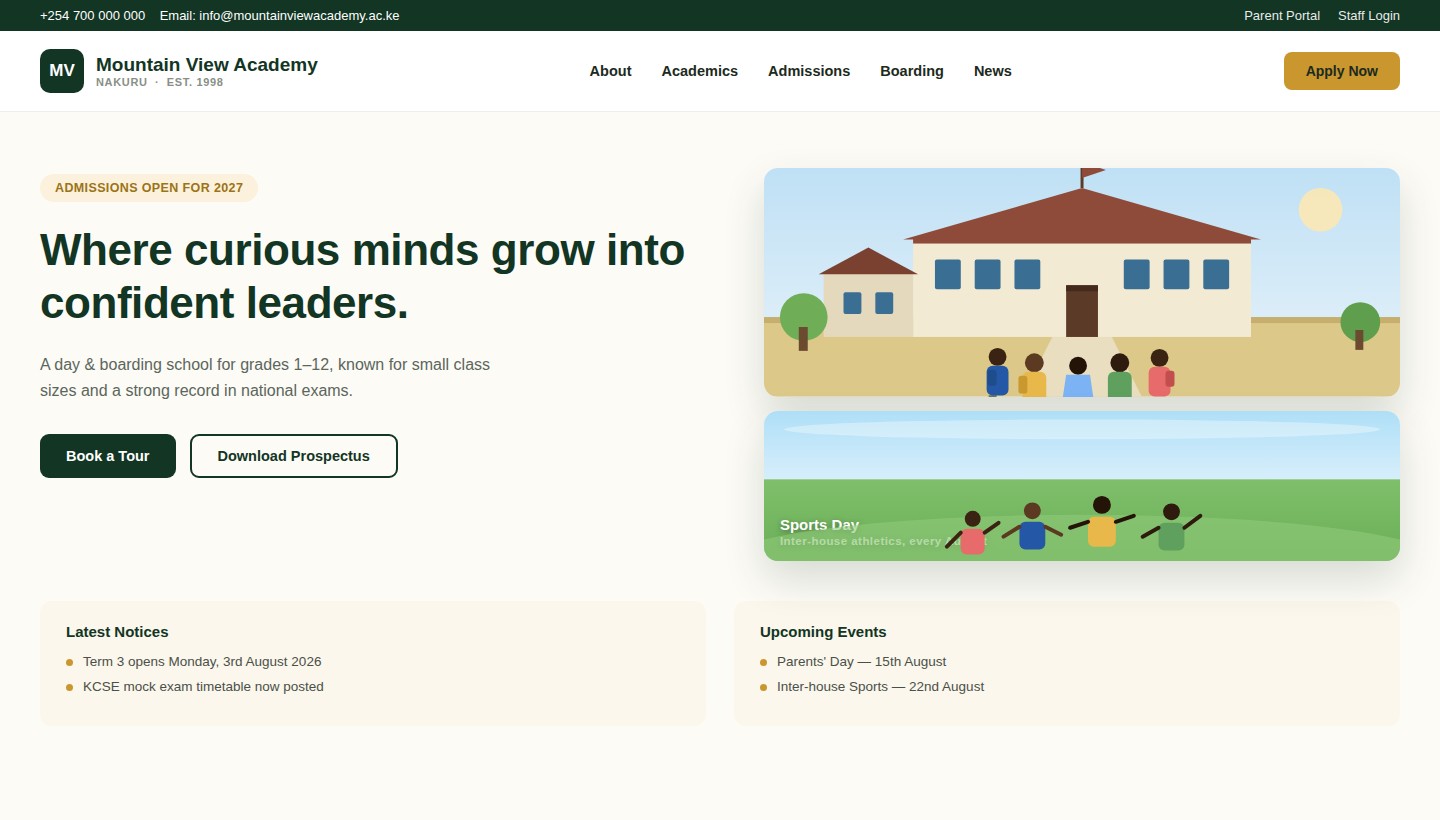Click the Admissions Open for 2027 badge
Image resolution: width=1440 pixels, height=820 pixels.
(149, 188)
